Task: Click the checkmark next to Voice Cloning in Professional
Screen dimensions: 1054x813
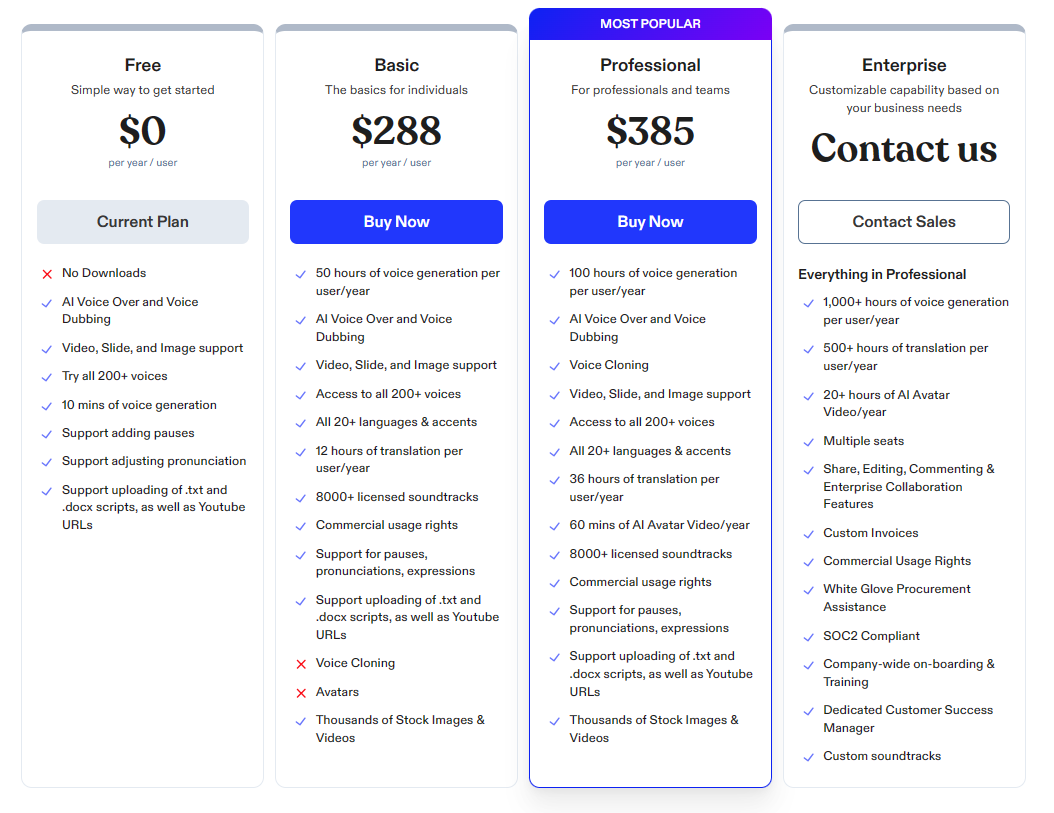Action: tap(555, 365)
